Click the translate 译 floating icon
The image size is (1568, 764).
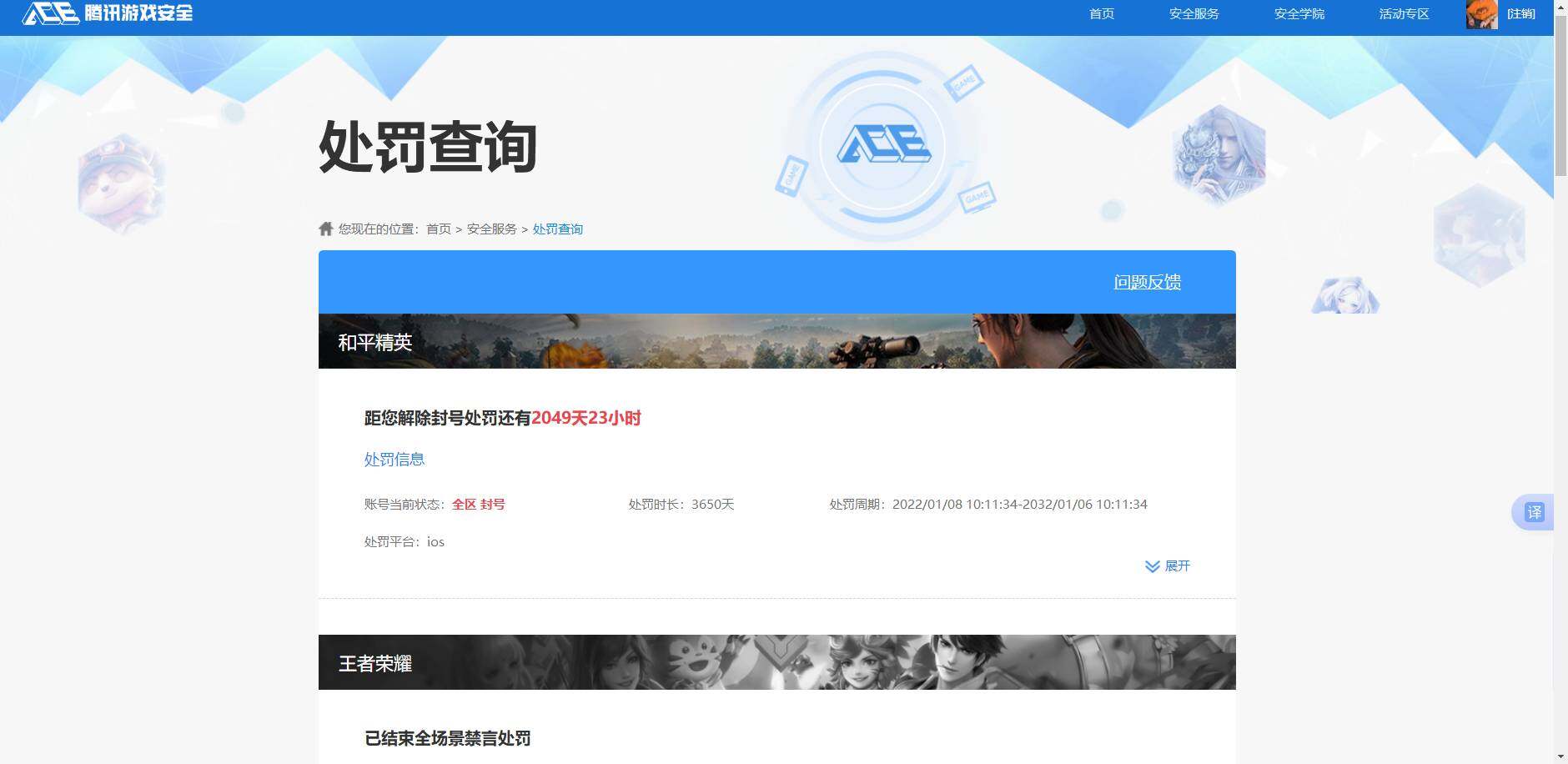coord(1534,512)
